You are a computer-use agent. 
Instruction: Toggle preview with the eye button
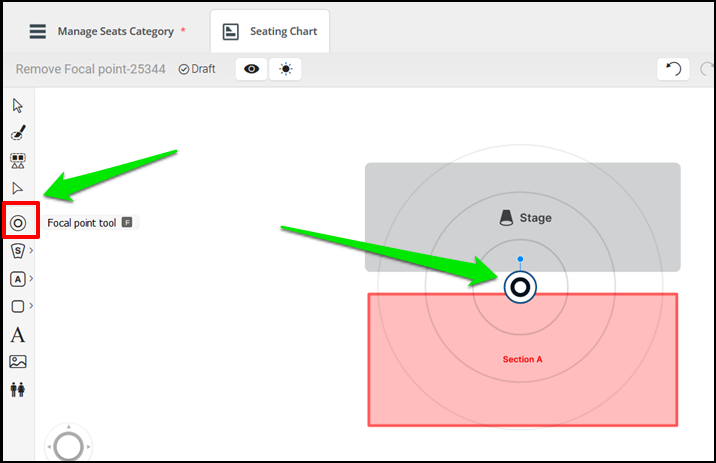pyautogui.click(x=251, y=69)
